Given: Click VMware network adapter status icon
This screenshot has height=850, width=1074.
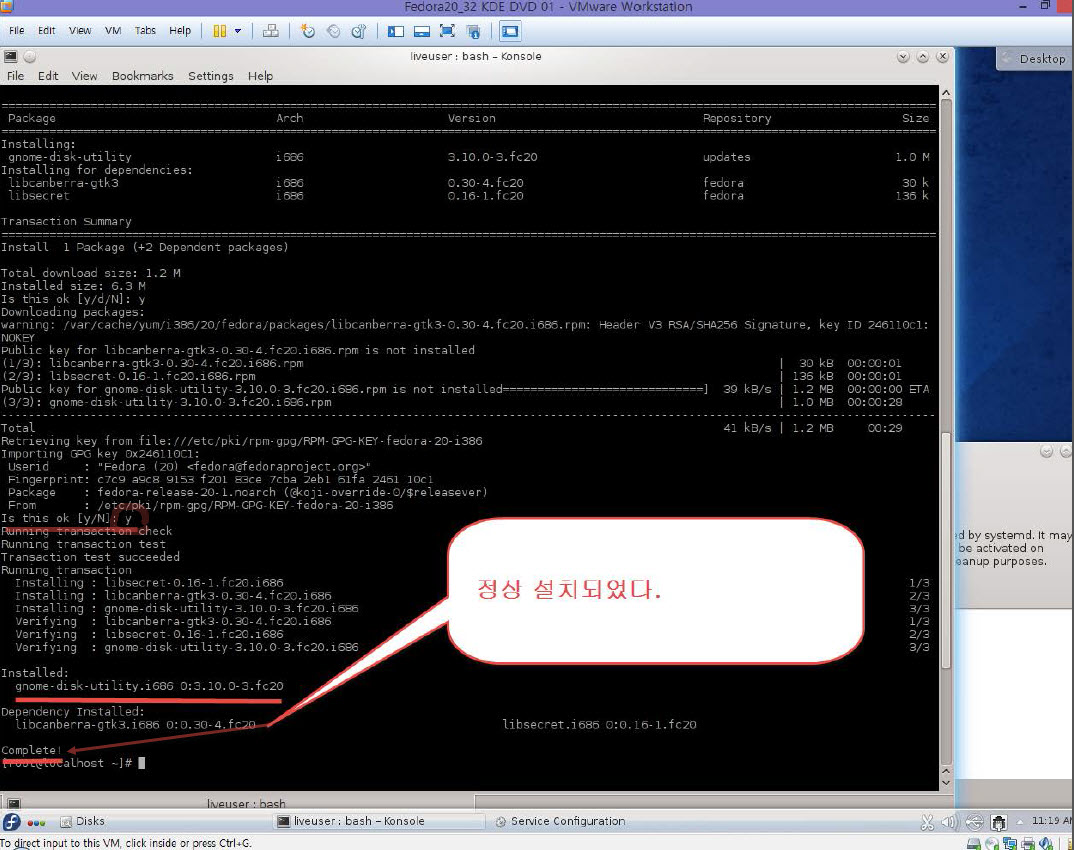Looking at the screenshot, I should [1010, 844].
